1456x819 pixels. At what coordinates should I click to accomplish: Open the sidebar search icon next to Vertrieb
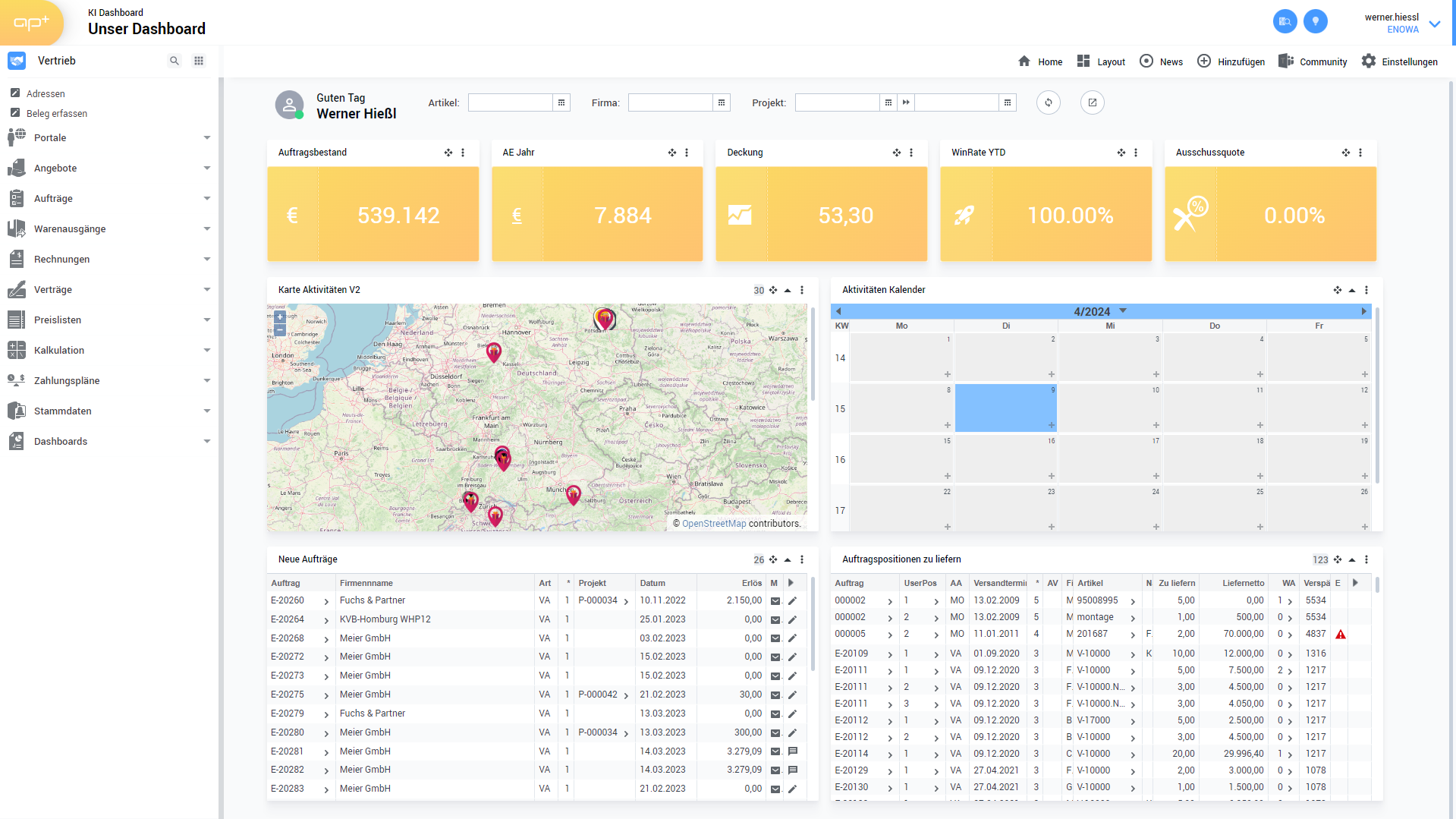[x=175, y=61]
